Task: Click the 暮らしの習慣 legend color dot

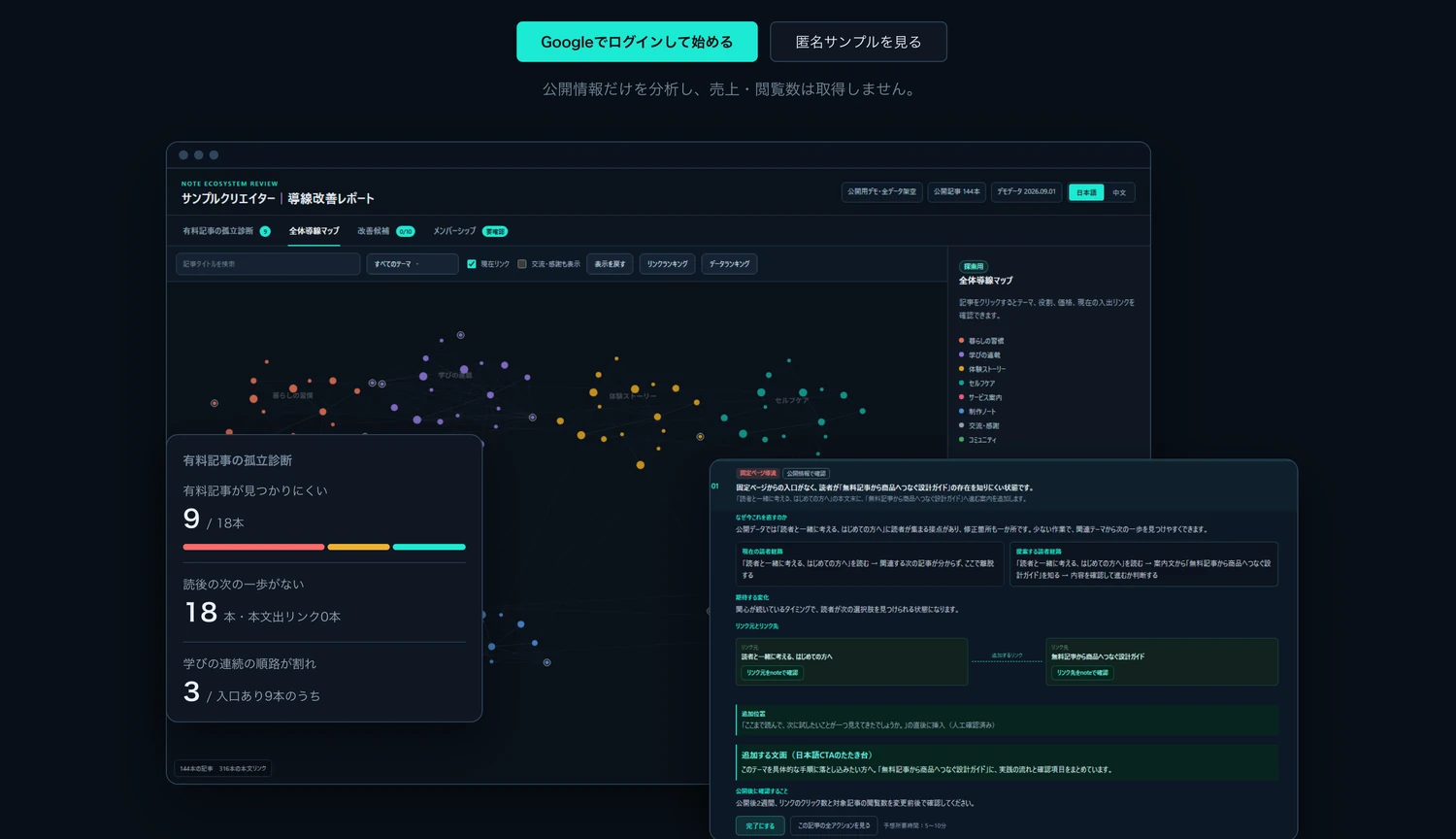Action: pyautogui.click(x=962, y=341)
